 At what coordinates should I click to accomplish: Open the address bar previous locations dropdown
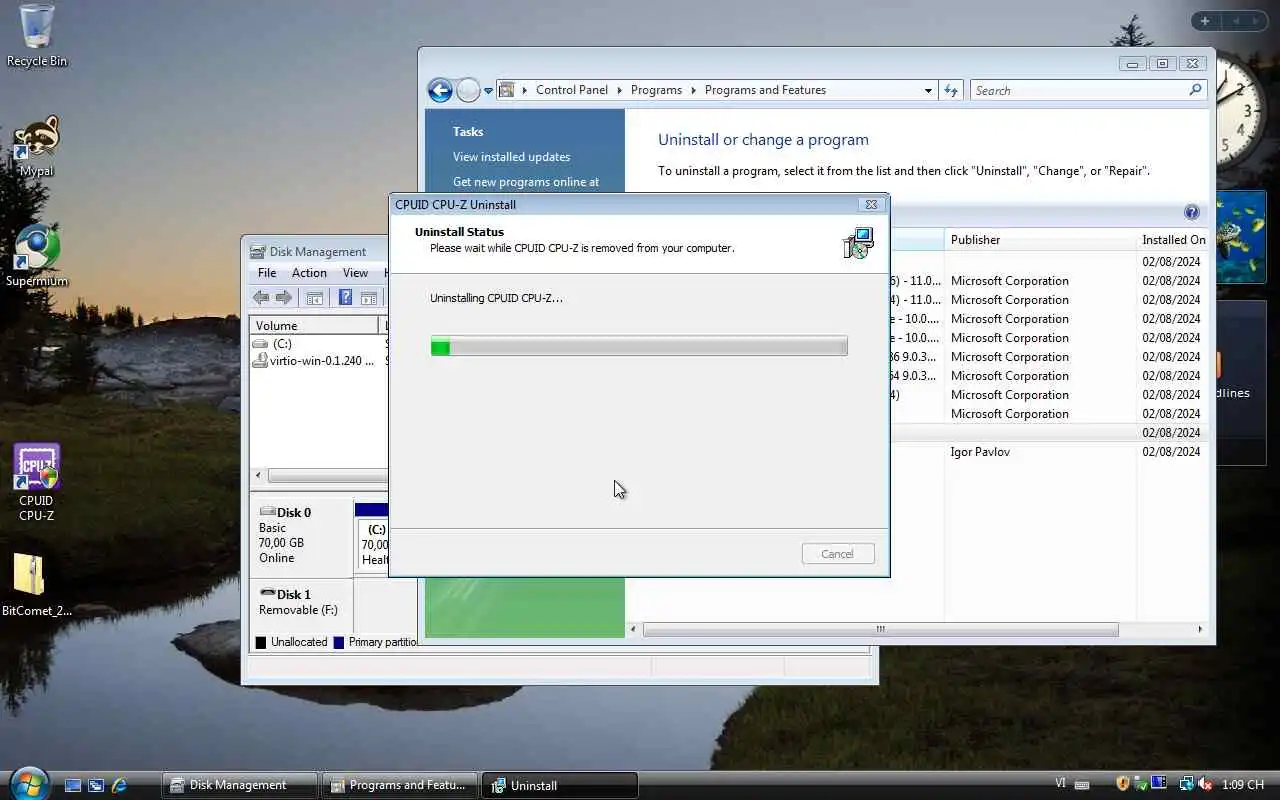coord(928,90)
